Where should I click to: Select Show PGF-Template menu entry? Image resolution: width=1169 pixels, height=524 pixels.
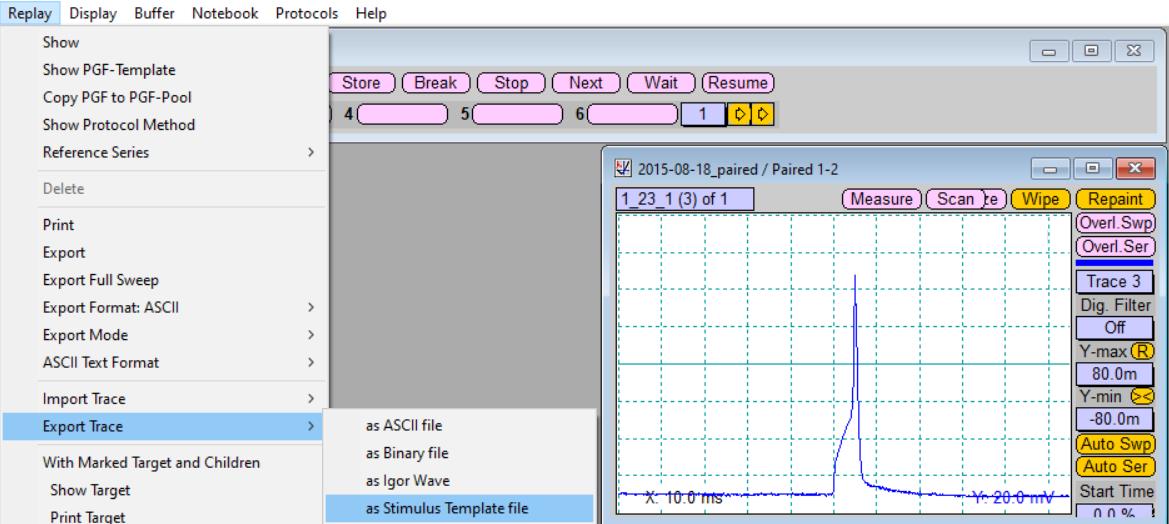[x=165, y=70]
